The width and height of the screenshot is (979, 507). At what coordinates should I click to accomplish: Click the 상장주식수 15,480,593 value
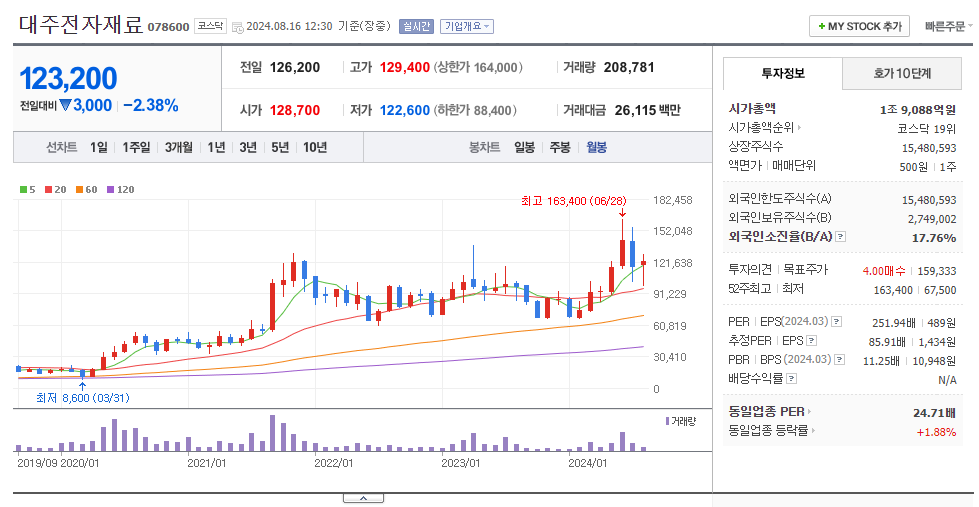click(x=929, y=148)
